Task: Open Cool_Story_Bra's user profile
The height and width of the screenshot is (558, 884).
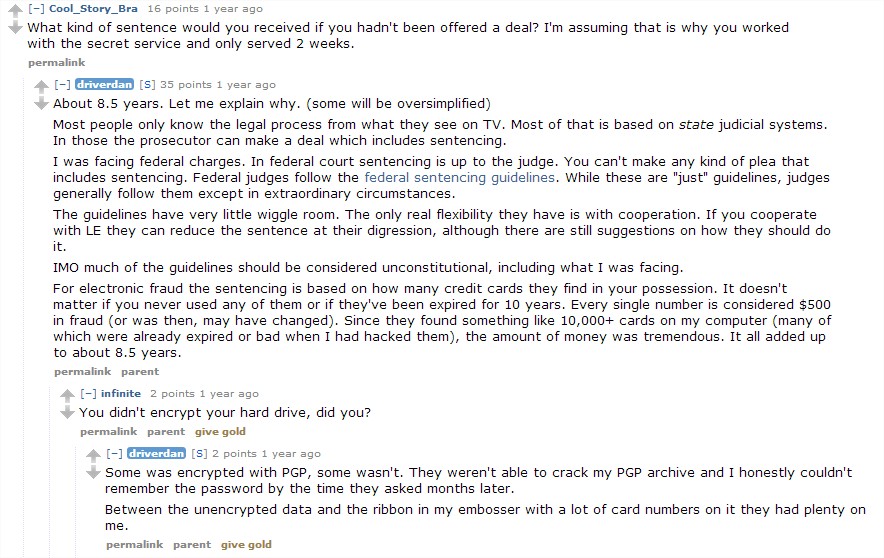Action: (x=93, y=8)
